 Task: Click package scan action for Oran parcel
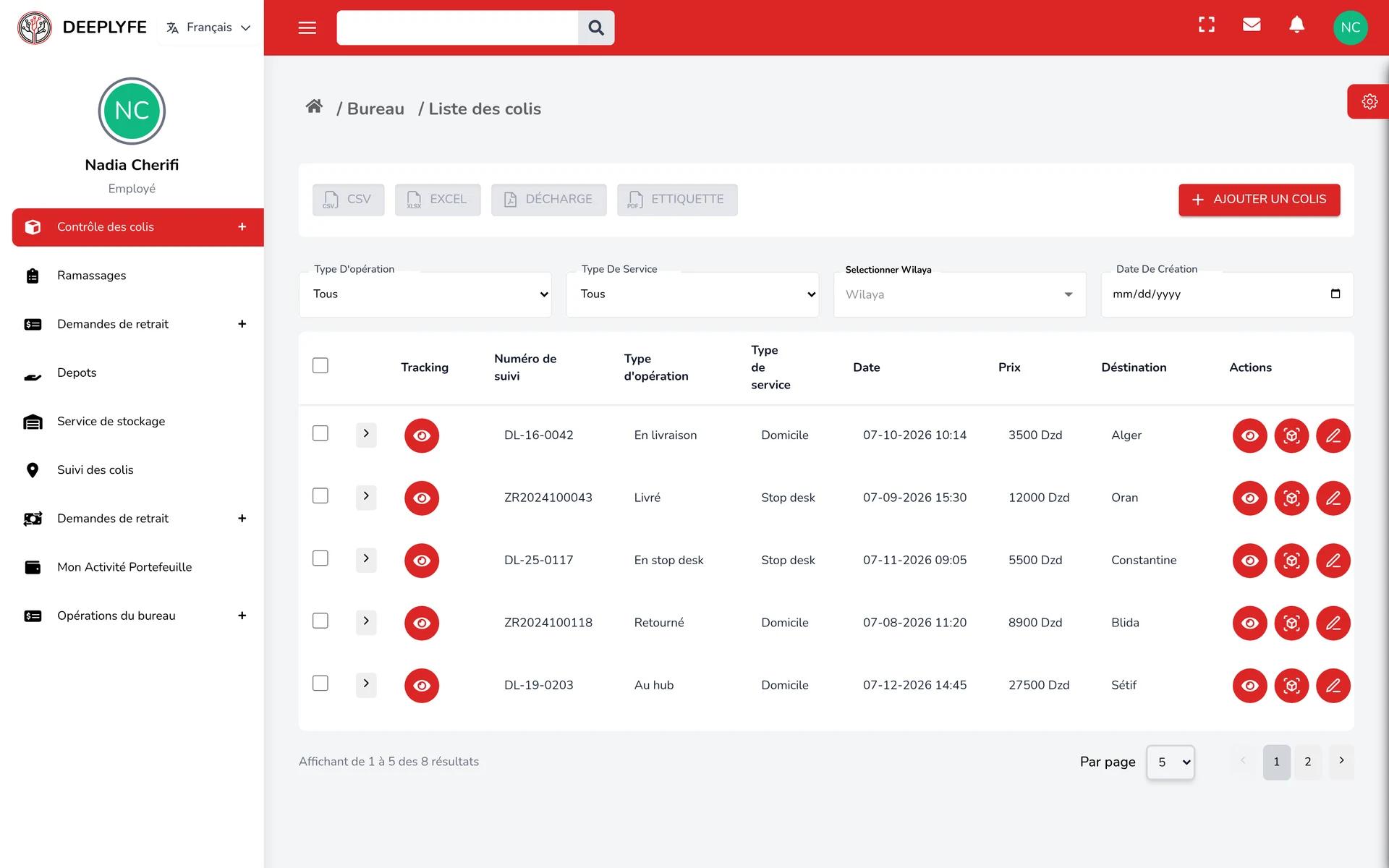[x=1291, y=498]
